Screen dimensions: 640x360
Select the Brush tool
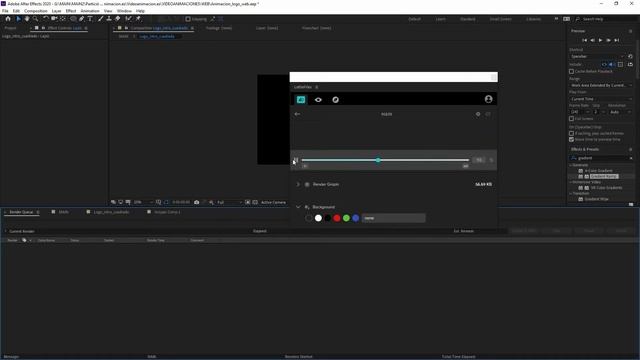(100, 19)
